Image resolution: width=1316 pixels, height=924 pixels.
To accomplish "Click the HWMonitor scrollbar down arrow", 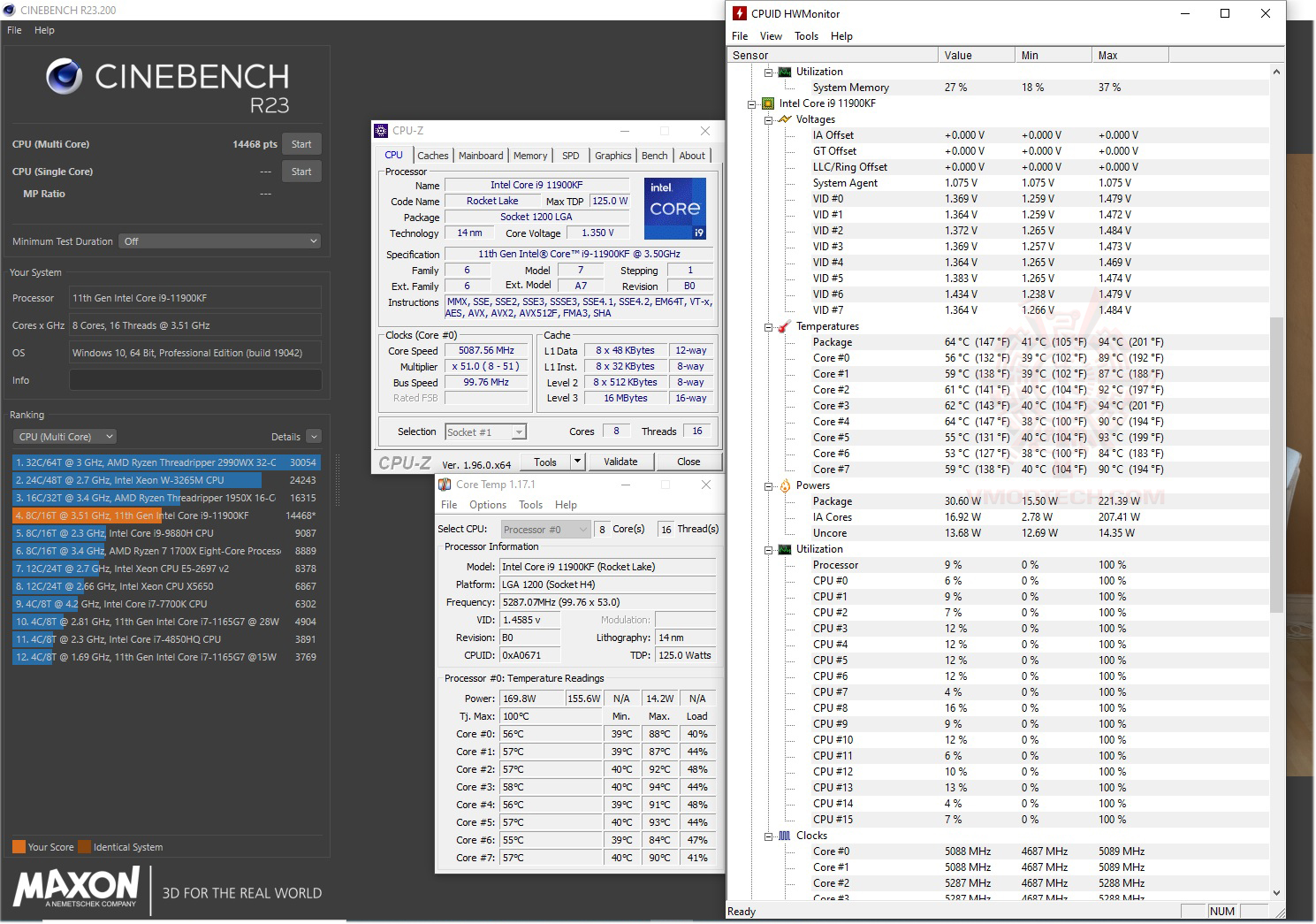I will pyautogui.click(x=1276, y=893).
